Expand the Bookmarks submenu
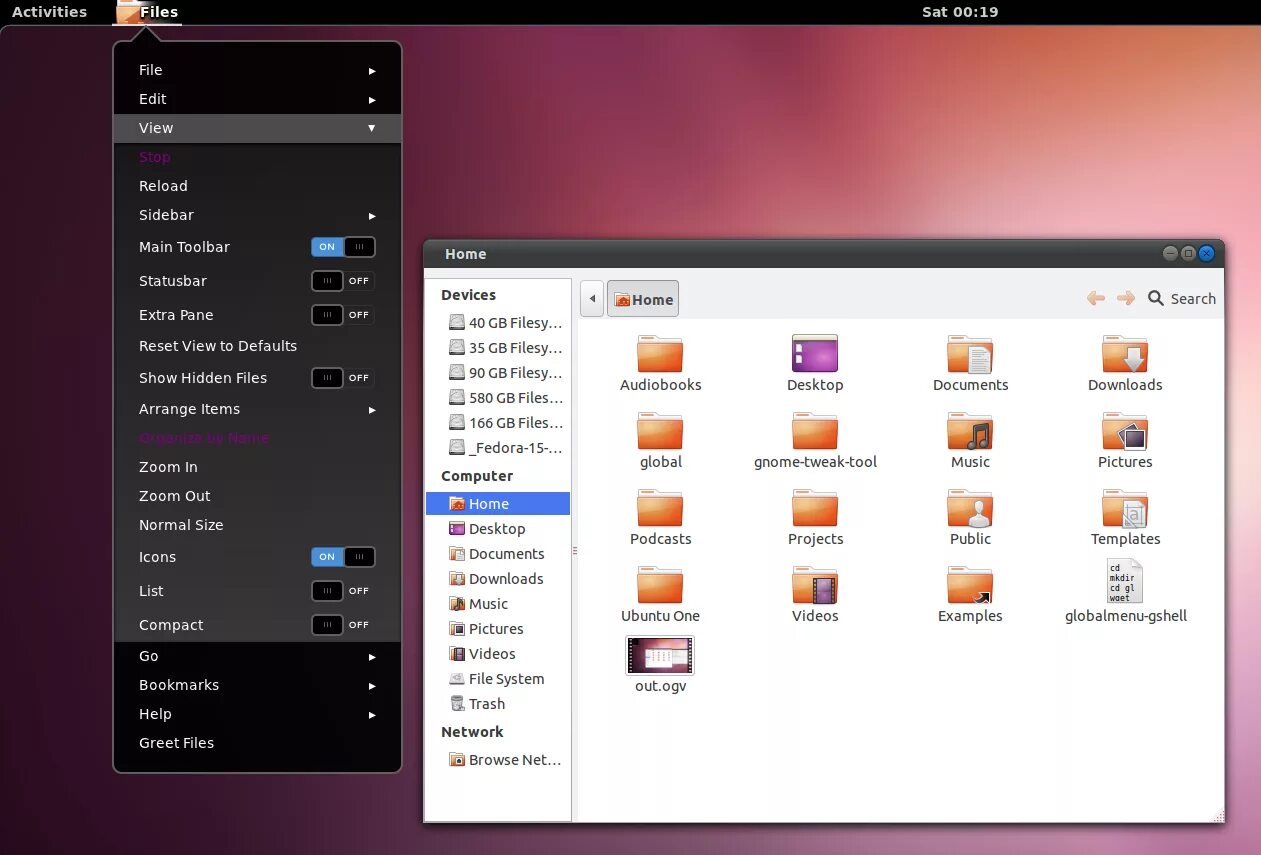Screen dimensions: 1261x855 coord(179,685)
